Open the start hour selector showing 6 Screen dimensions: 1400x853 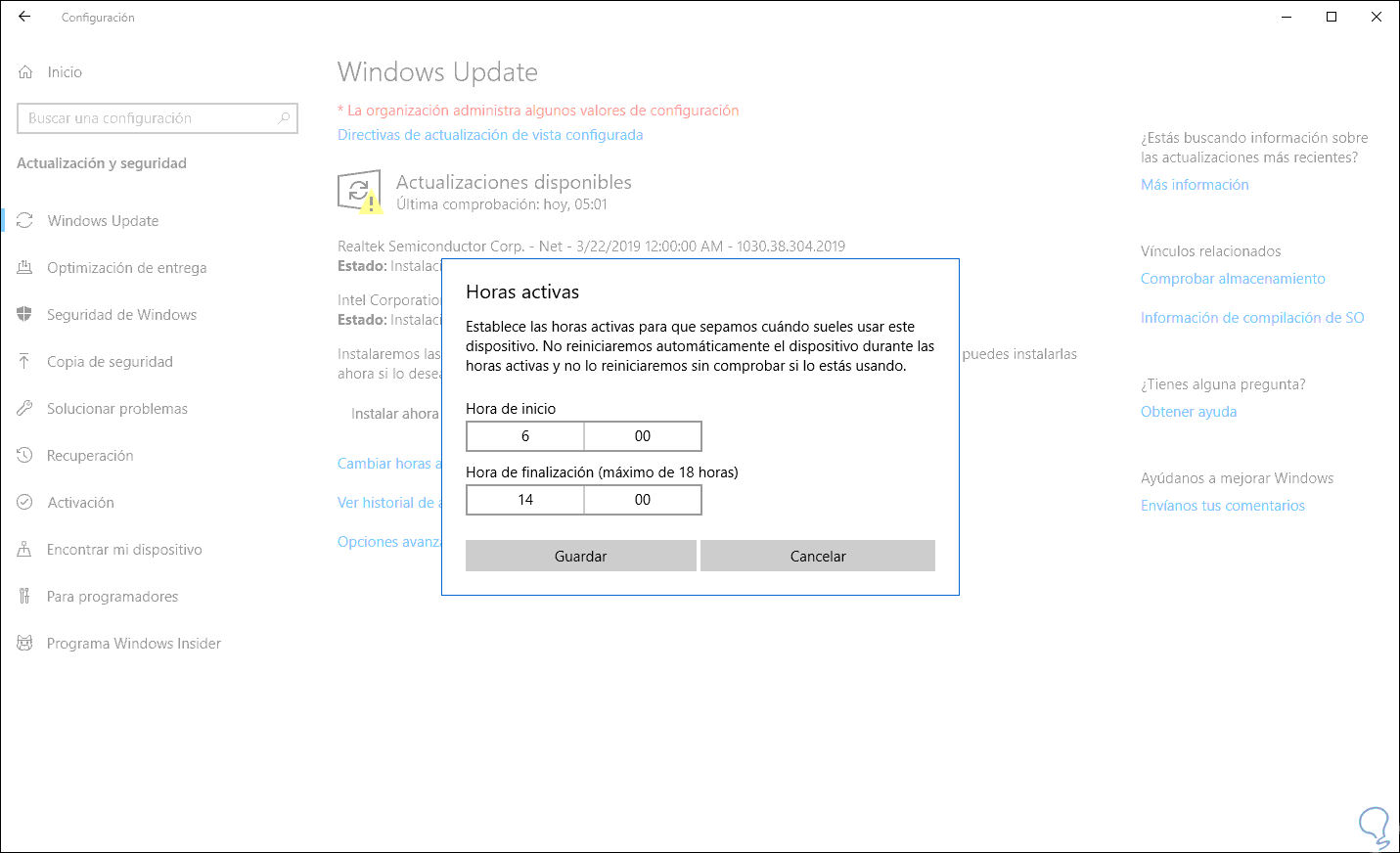point(525,436)
